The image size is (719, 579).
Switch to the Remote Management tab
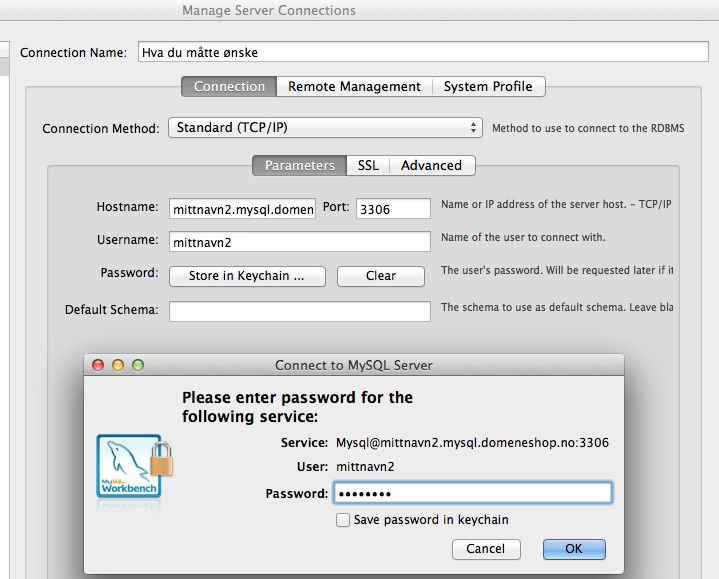coord(354,87)
